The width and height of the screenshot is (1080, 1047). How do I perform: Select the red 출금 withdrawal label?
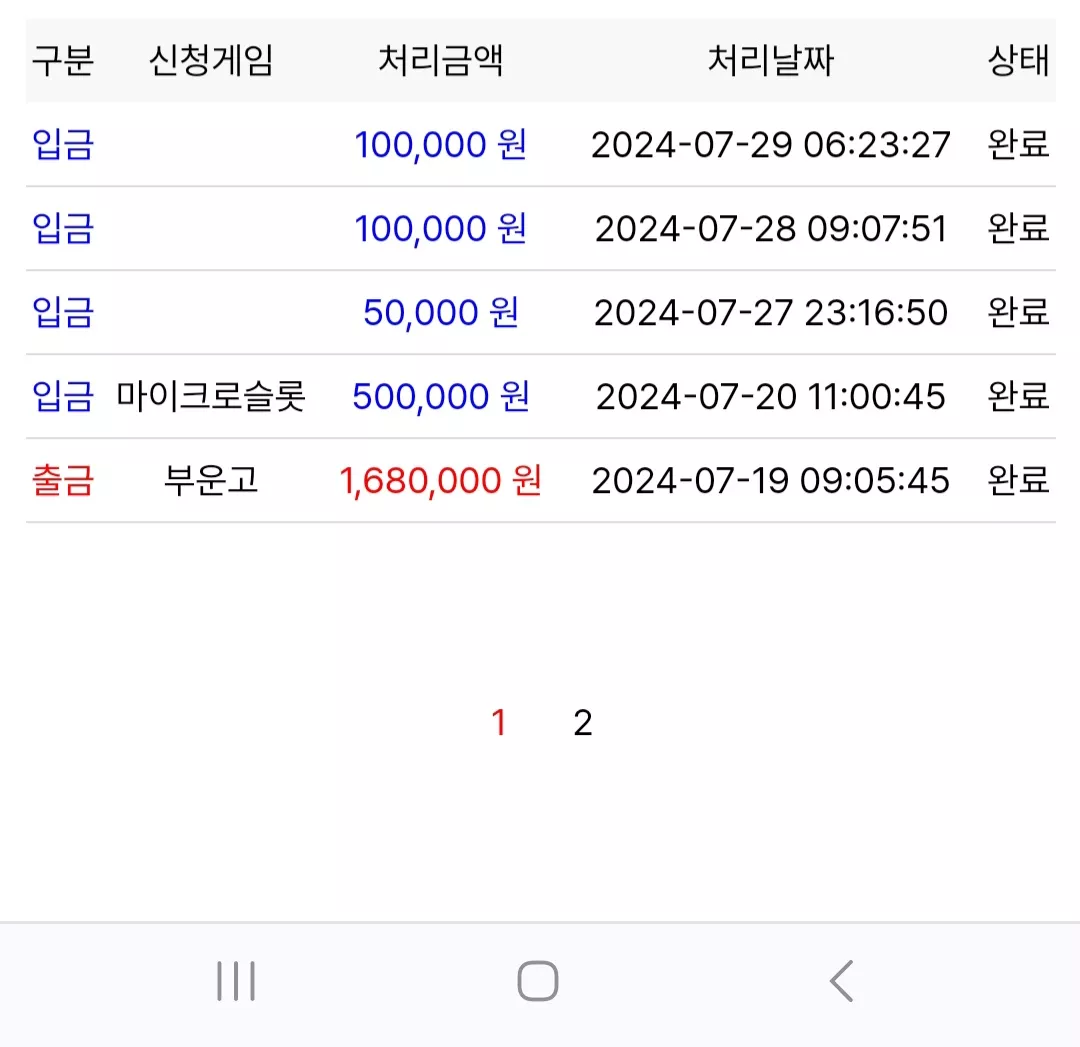pos(63,480)
